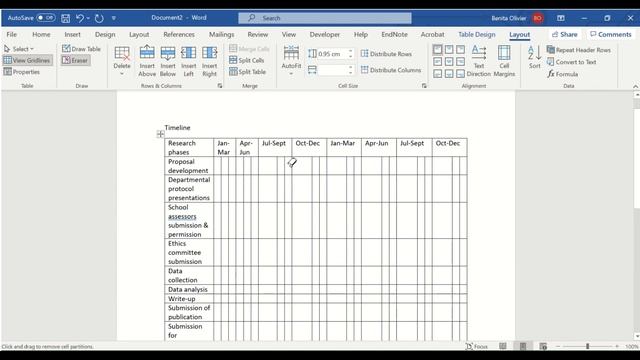Image resolution: width=640 pixels, height=360 pixels.
Task: Click the Search box in title bar
Action: pyautogui.click(x=325, y=18)
